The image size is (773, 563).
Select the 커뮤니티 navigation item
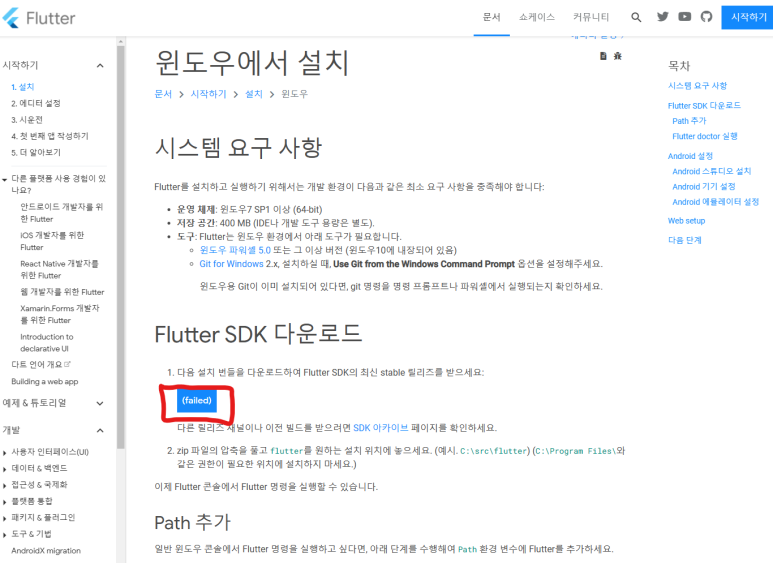pyautogui.click(x=591, y=17)
